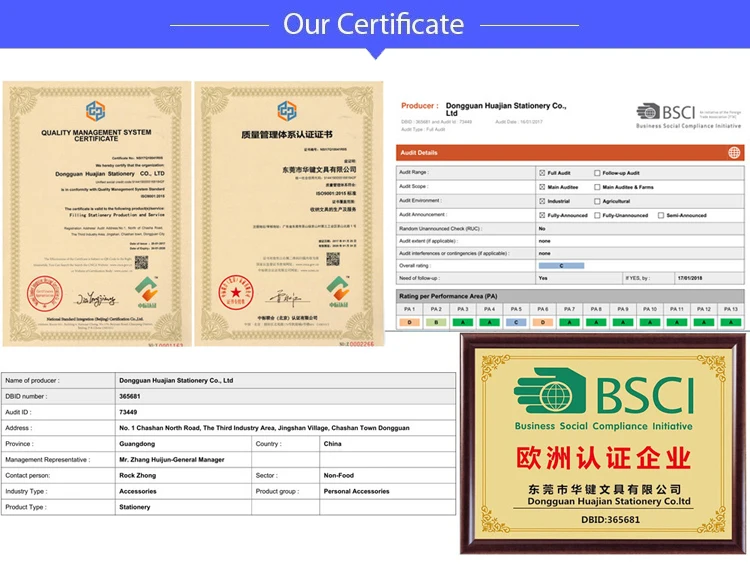Click the signature on the Chinese certificate
Viewport: 750px width, 571px height.
(286, 299)
